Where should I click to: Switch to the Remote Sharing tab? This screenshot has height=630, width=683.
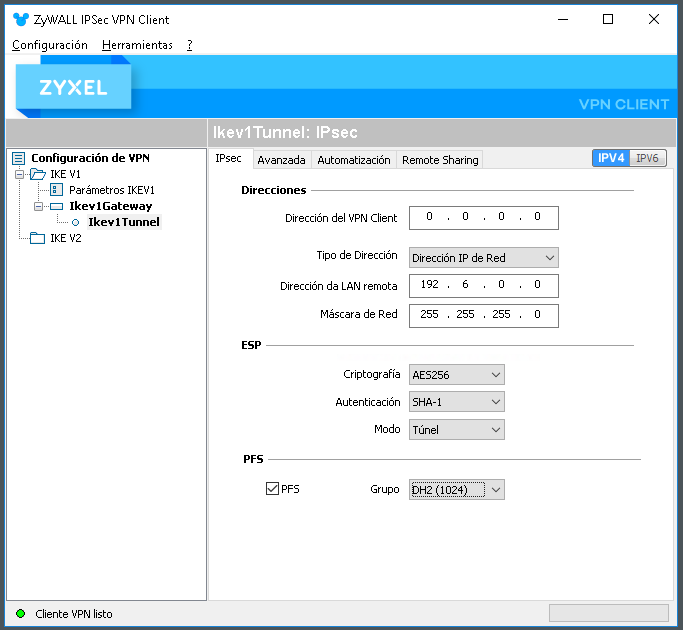(x=440, y=160)
